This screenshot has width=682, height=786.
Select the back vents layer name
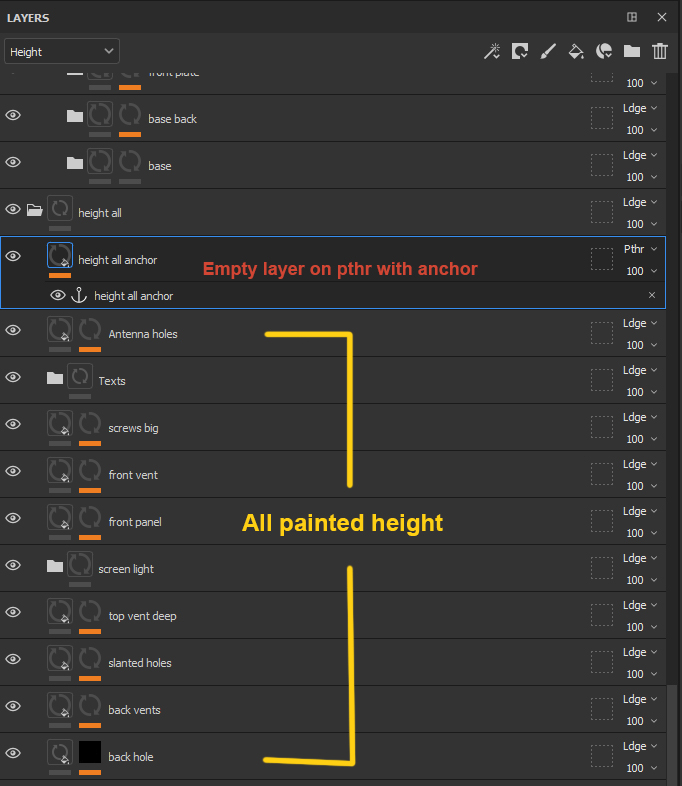click(134, 710)
